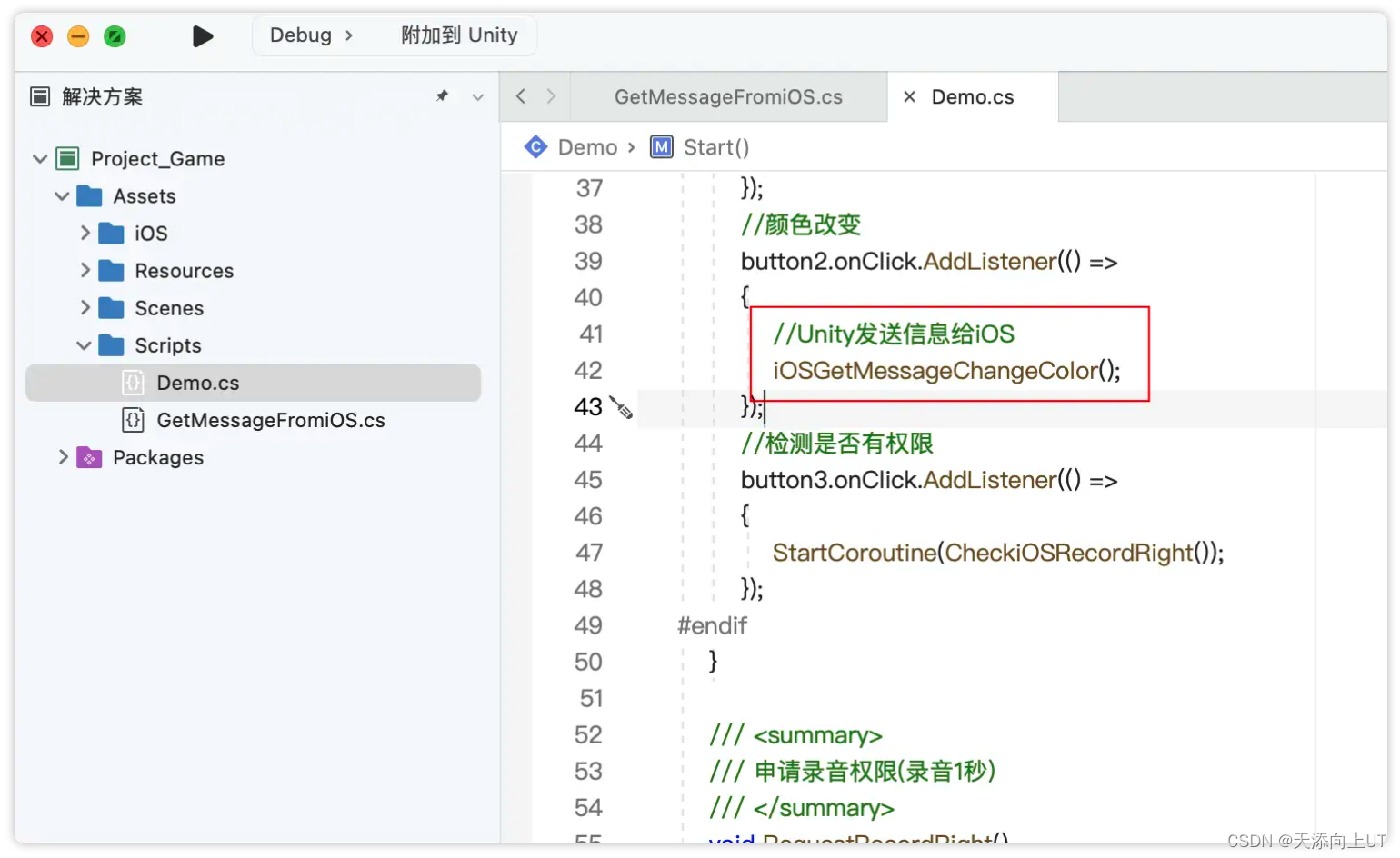1400x858 pixels.
Task: Click the Scenes folder icon
Action: [111, 308]
